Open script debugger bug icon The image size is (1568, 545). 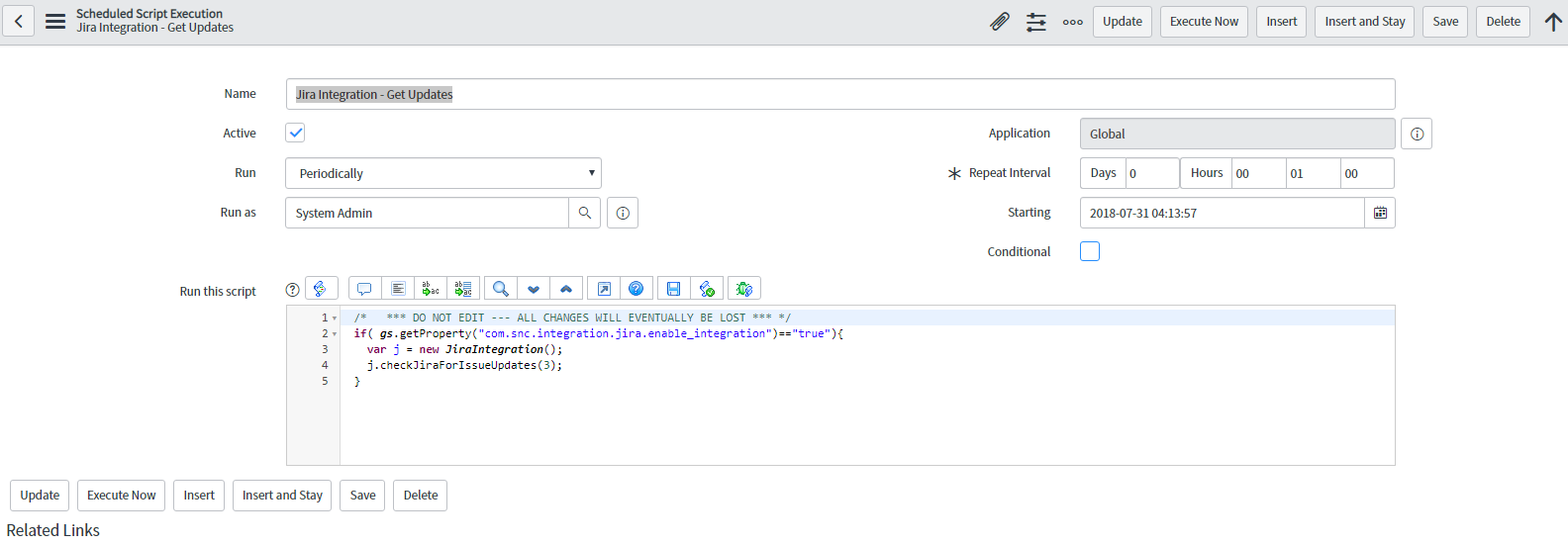click(x=744, y=289)
